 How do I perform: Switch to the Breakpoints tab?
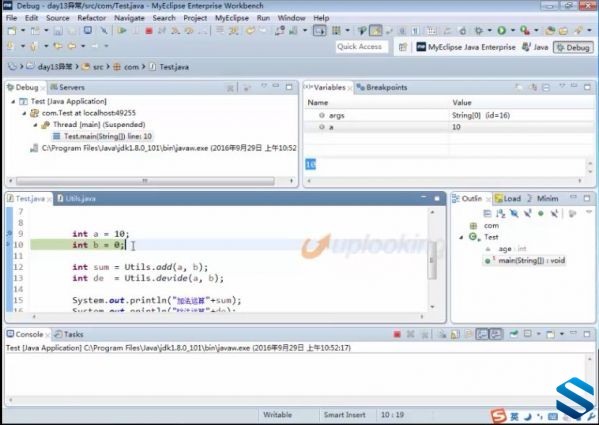point(382,87)
